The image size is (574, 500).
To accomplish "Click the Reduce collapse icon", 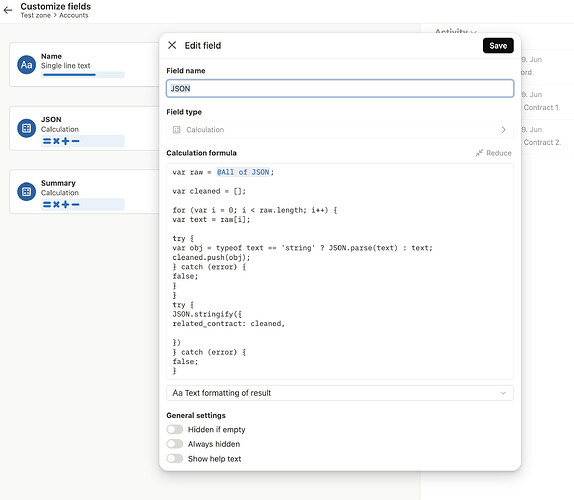I will click(479, 153).
